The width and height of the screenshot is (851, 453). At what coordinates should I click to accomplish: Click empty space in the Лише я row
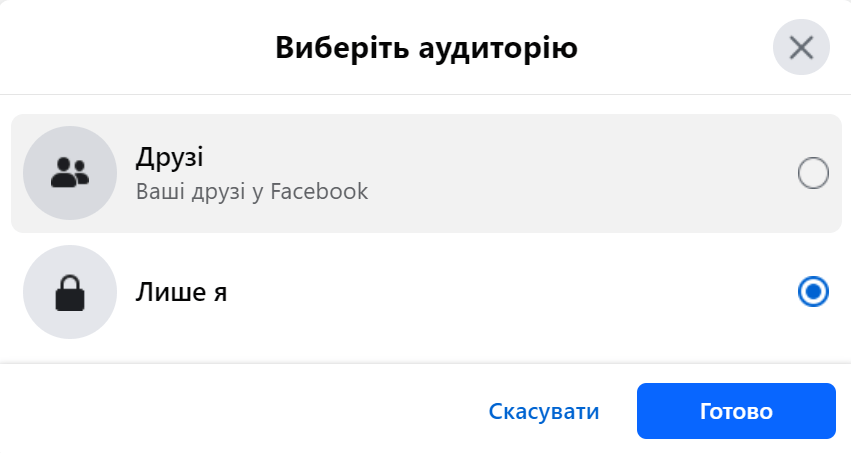pyautogui.click(x=520, y=292)
